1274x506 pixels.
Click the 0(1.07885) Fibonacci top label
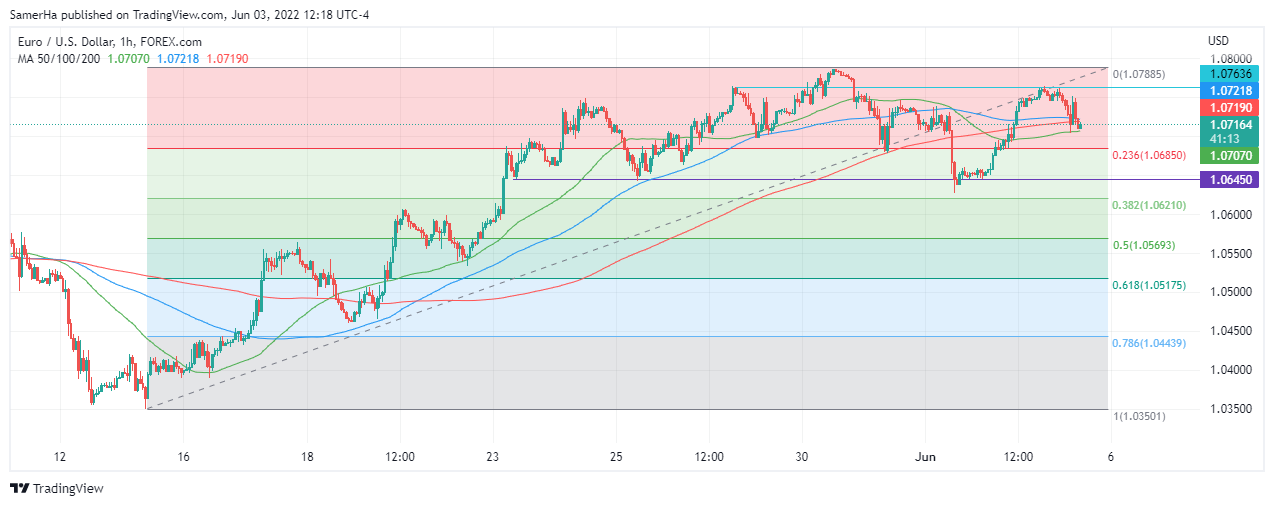coord(1138,74)
